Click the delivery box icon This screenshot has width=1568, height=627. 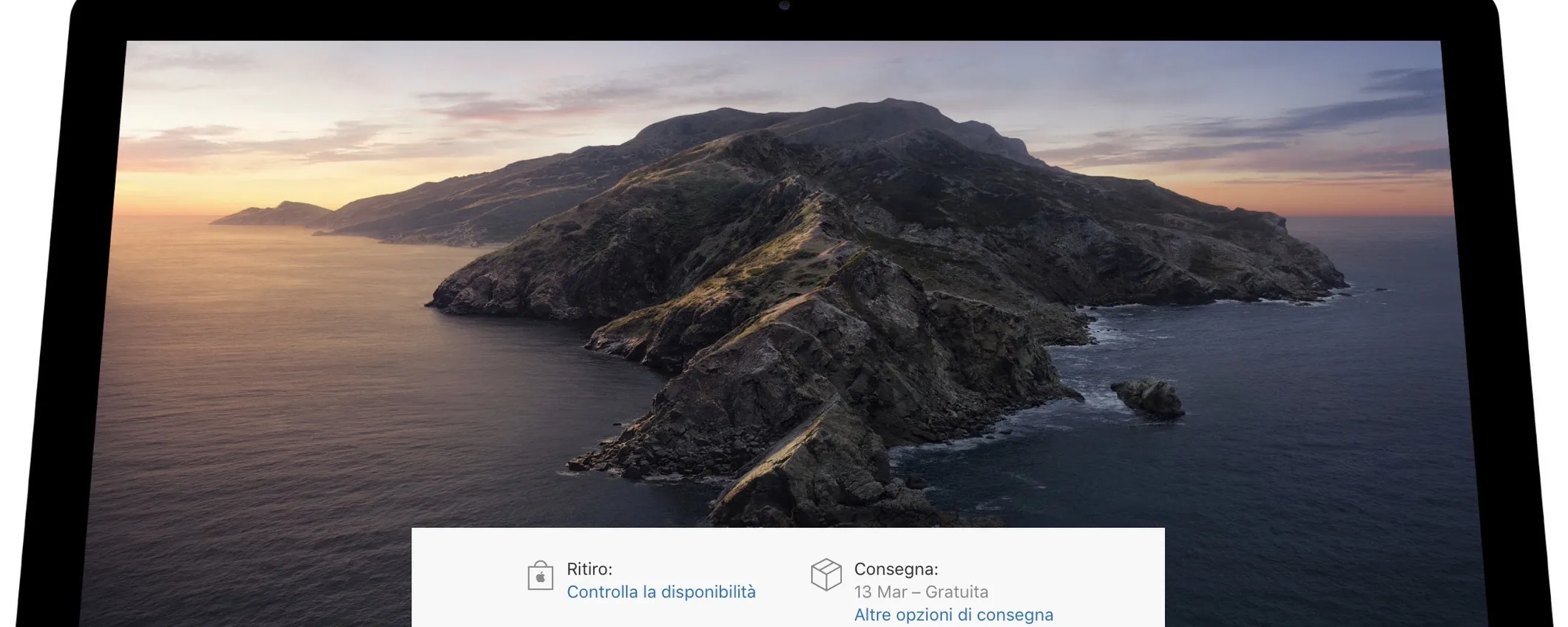point(826,575)
